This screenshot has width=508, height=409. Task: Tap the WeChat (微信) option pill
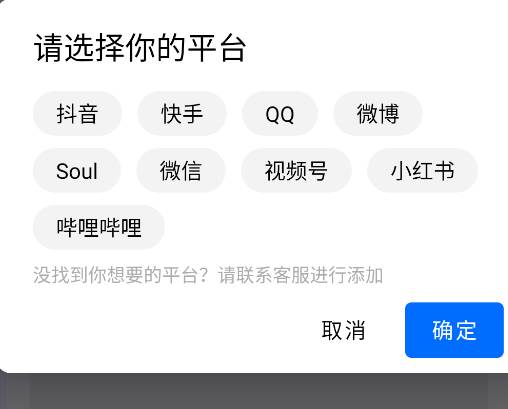click(x=181, y=171)
